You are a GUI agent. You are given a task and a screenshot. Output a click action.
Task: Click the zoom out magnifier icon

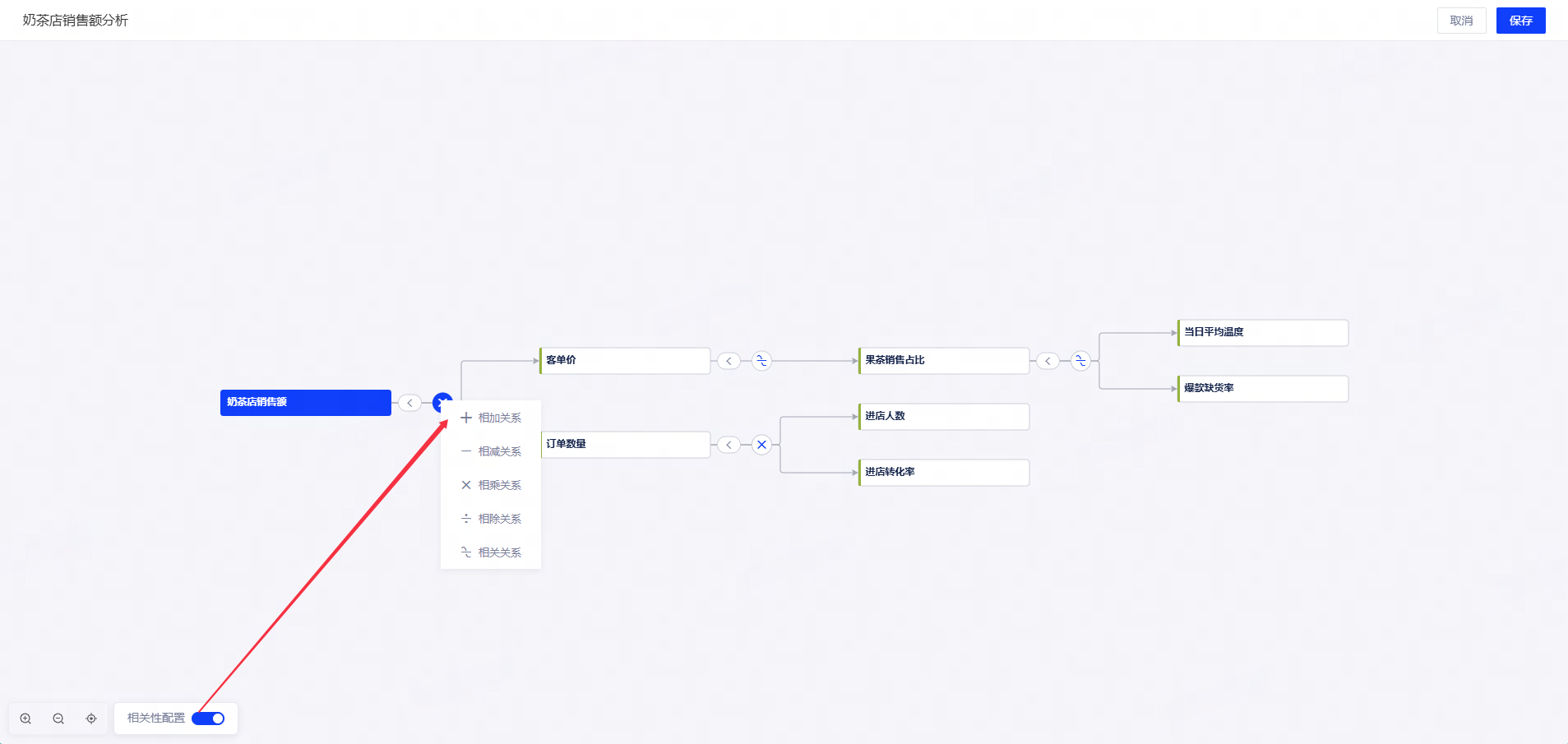(x=58, y=719)
